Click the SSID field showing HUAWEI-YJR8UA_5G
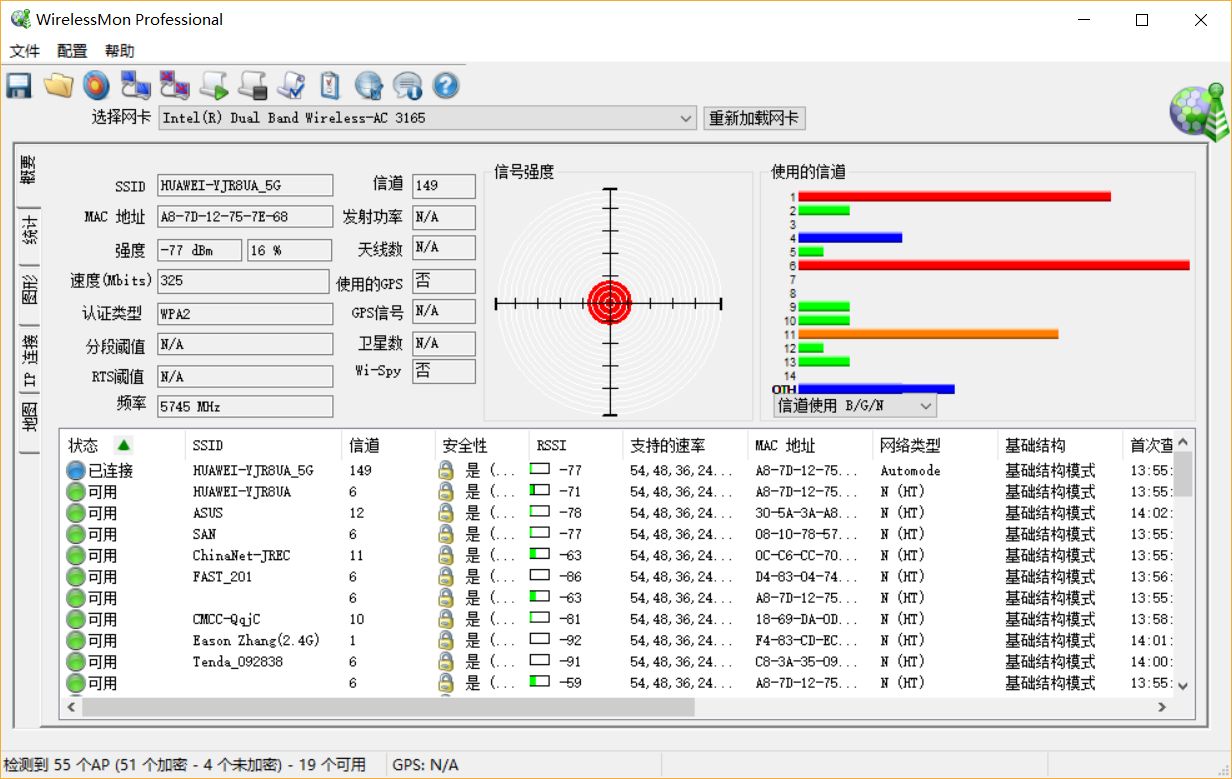The image size is (1232, 779). click(245, 186)
